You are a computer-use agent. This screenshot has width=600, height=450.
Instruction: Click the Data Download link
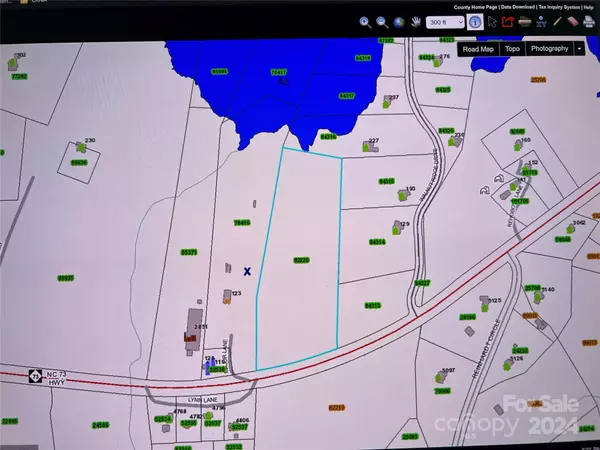click(517, 7)
